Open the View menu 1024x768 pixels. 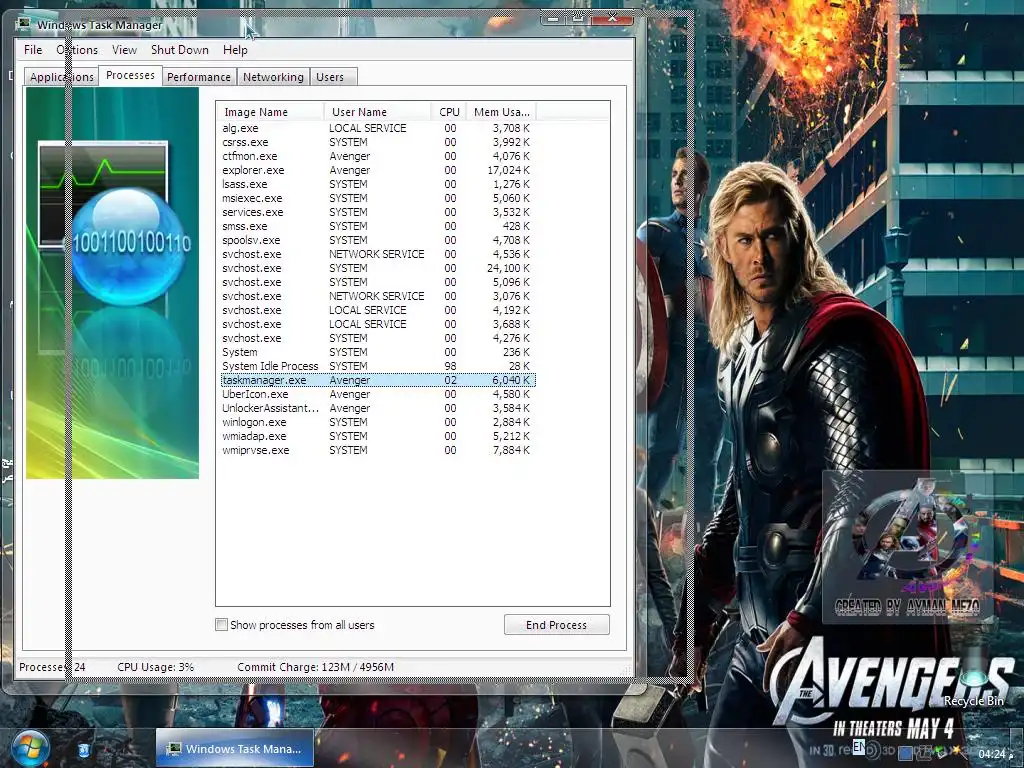[124, 50]
